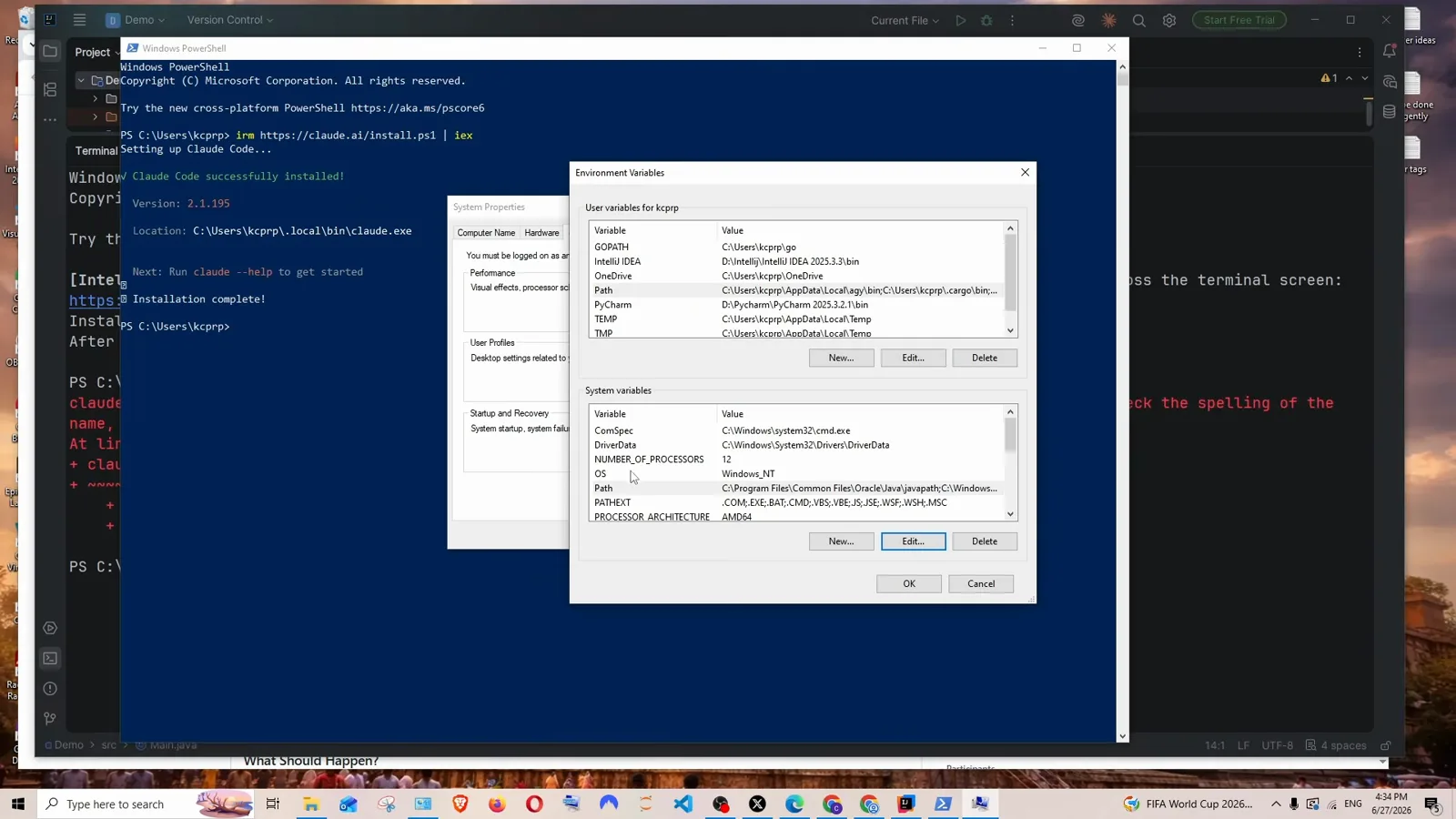Open the Project tool window folder icon

(x=50, y=52)
